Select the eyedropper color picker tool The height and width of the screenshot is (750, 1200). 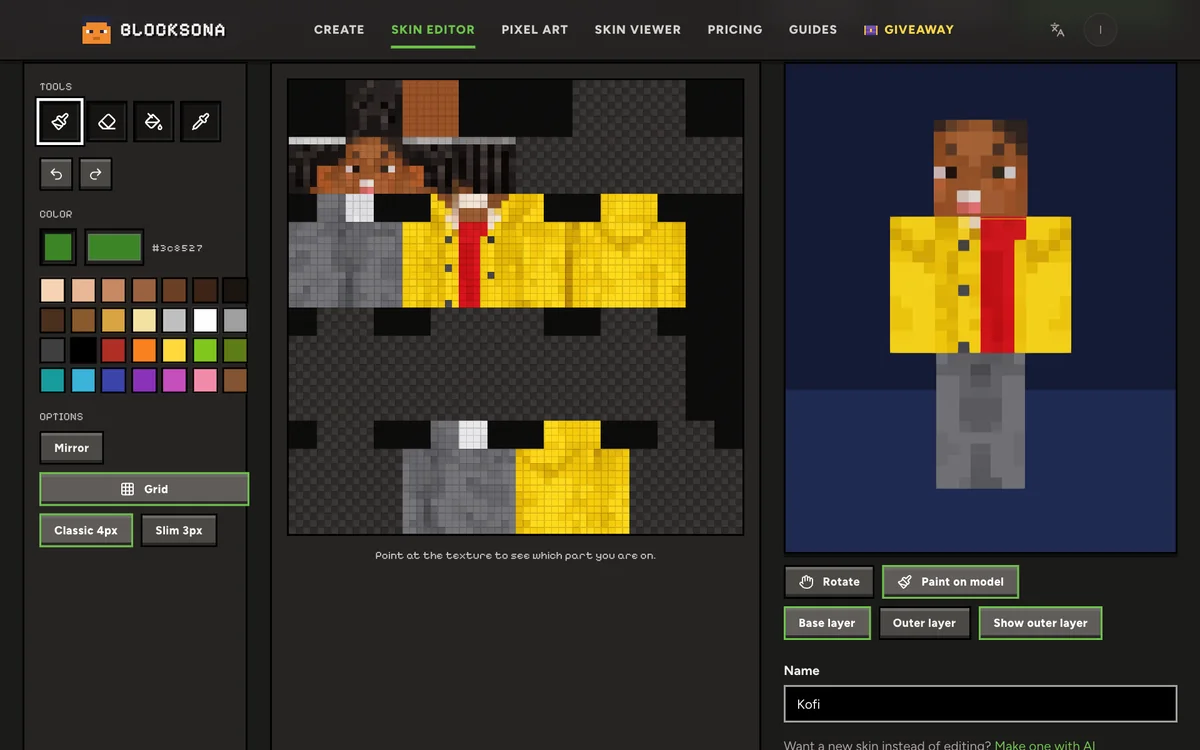(x=200, y=122)
